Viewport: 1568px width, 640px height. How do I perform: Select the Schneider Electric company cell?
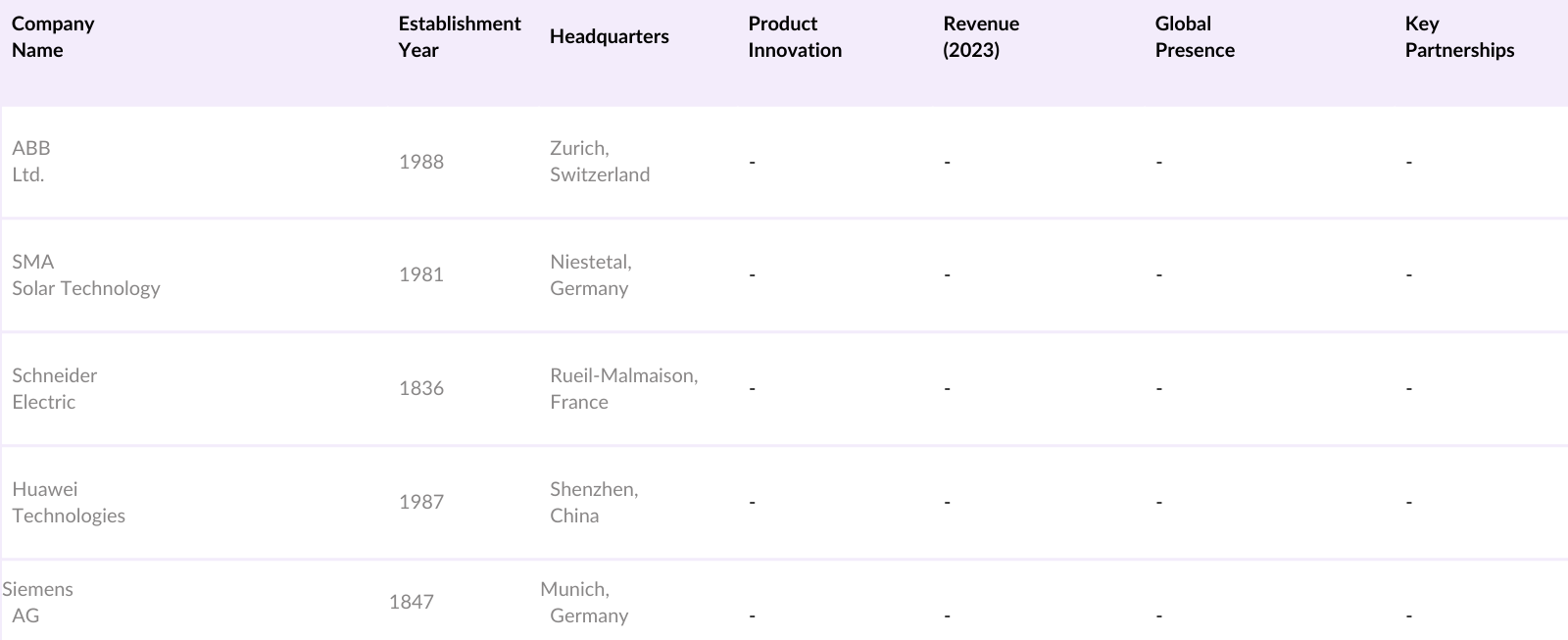(x=55, y=389)
